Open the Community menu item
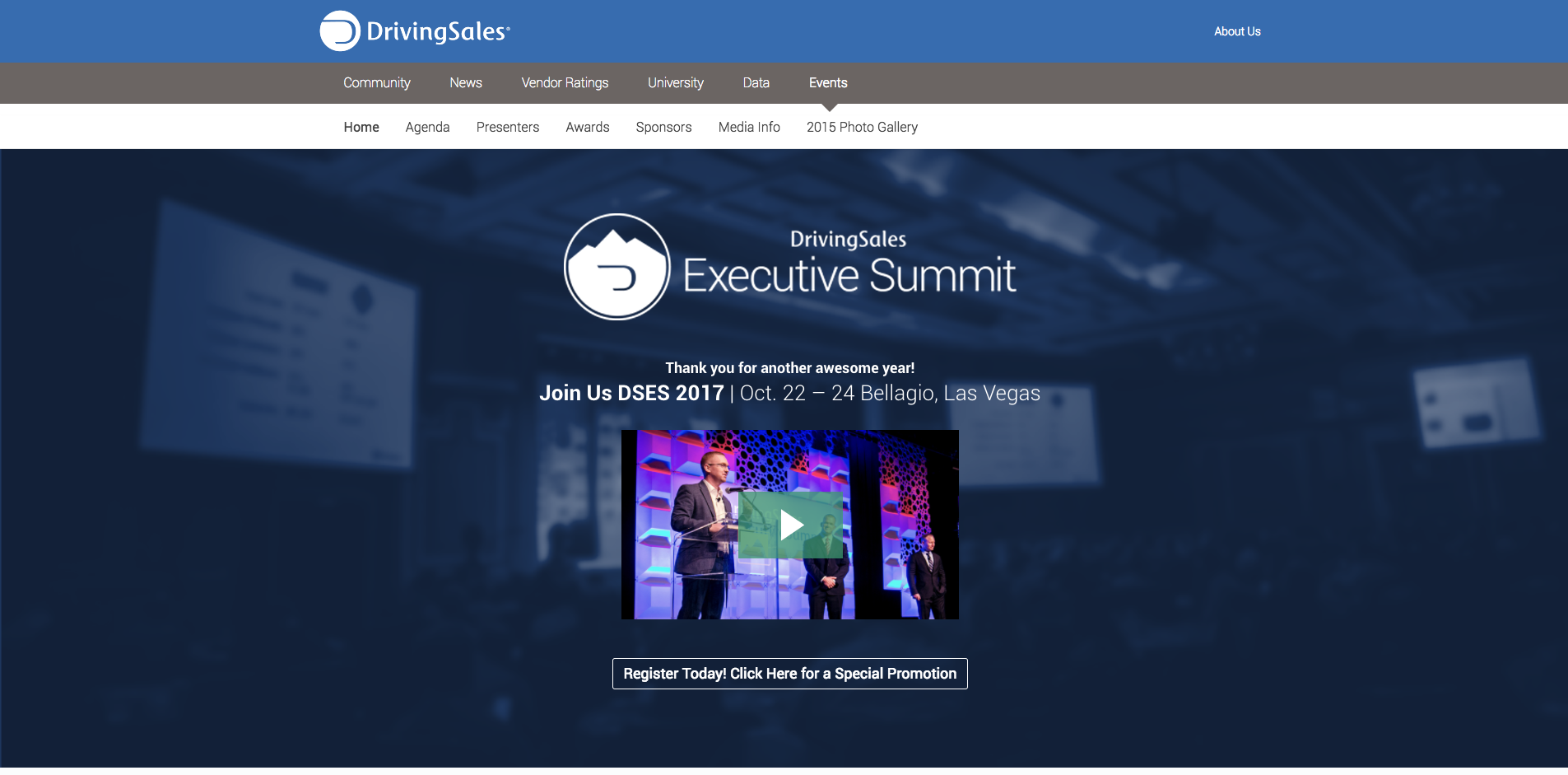1568x775 pixels. pos(376,83)
